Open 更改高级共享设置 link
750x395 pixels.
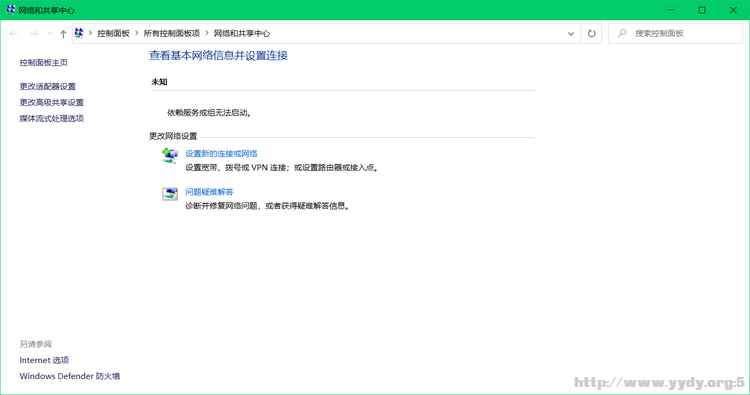click(x=52, y=102)
